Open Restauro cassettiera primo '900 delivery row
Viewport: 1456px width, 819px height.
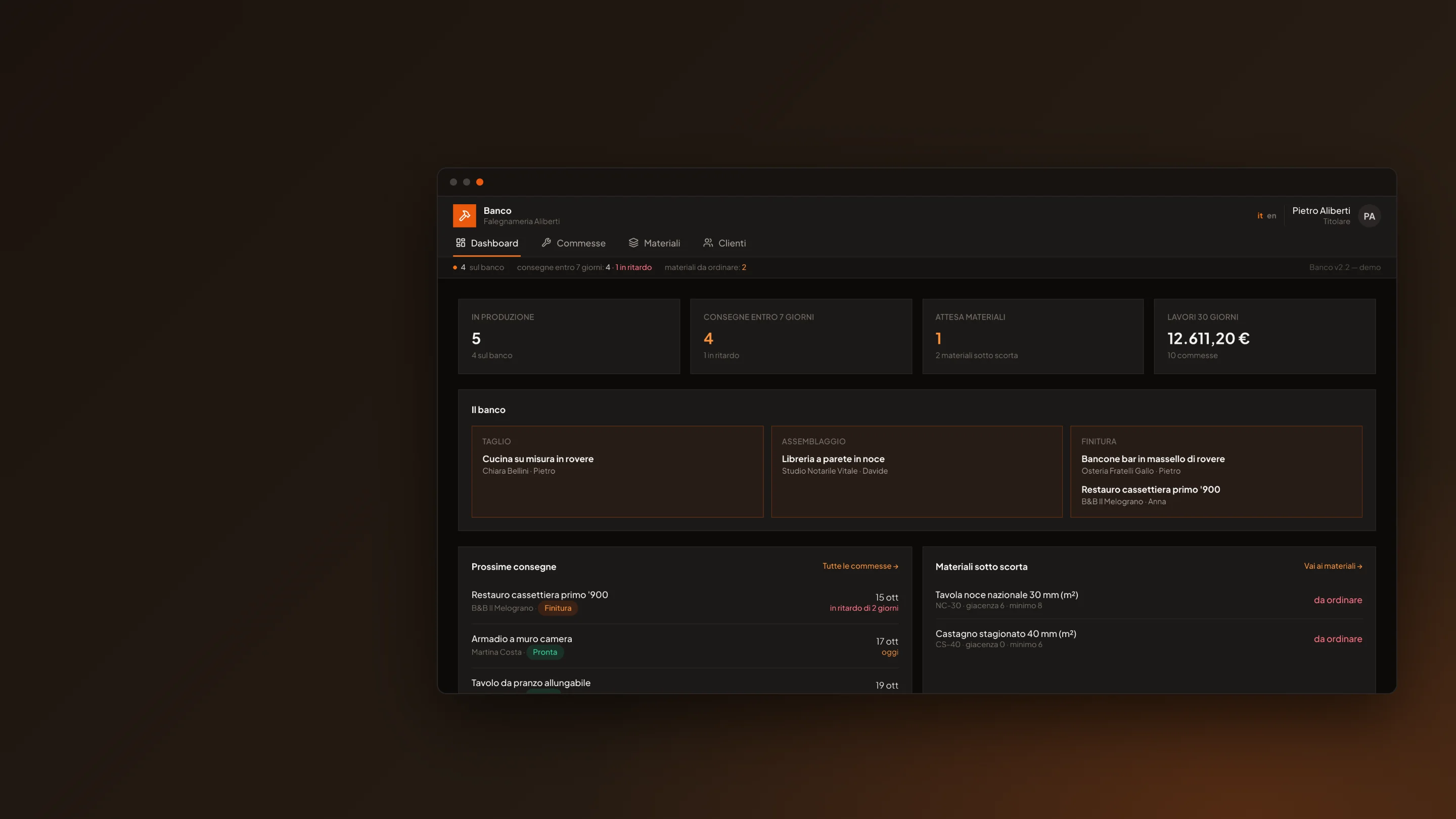(685, 602)
